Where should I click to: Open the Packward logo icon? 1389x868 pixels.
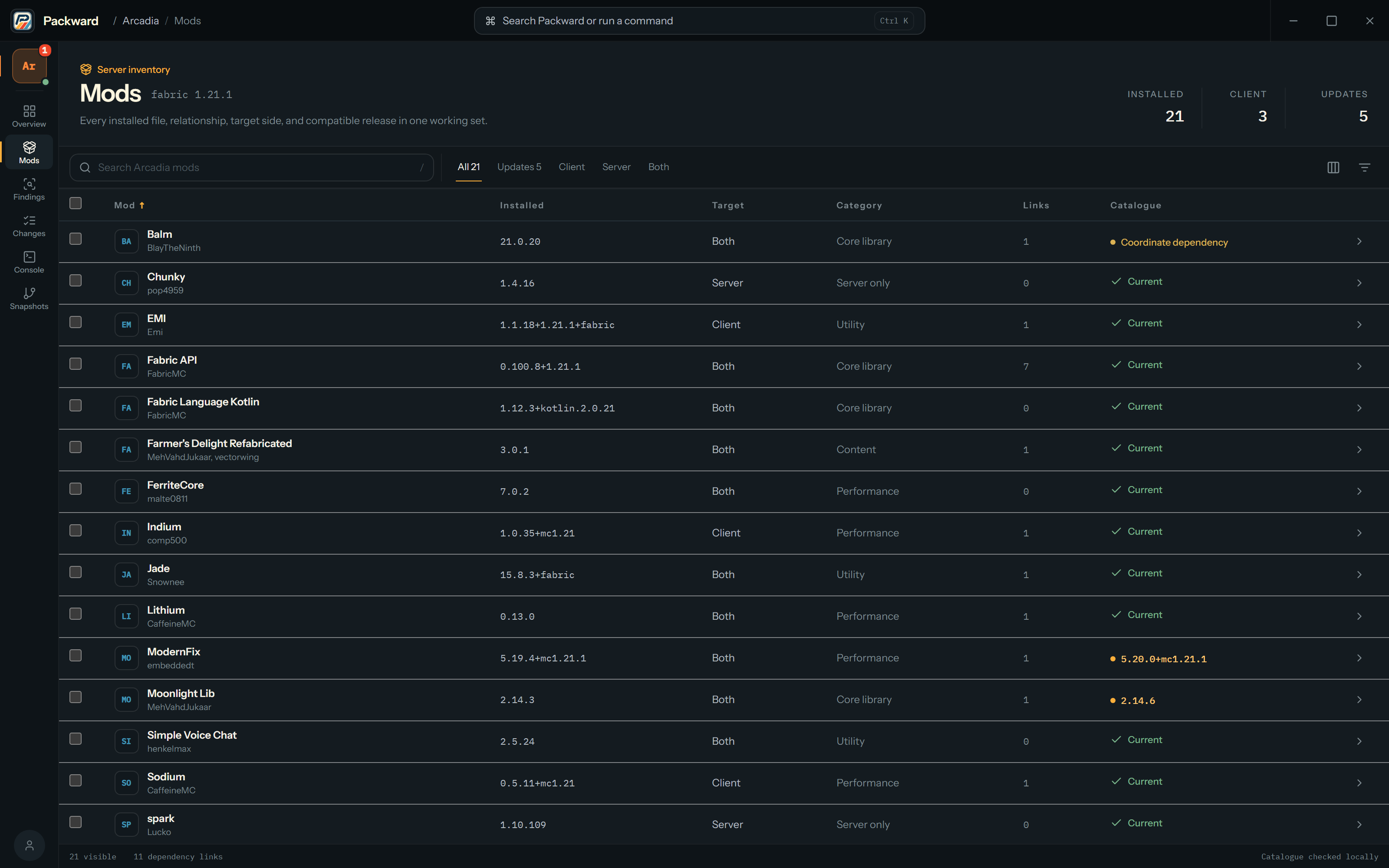[23, 21]
